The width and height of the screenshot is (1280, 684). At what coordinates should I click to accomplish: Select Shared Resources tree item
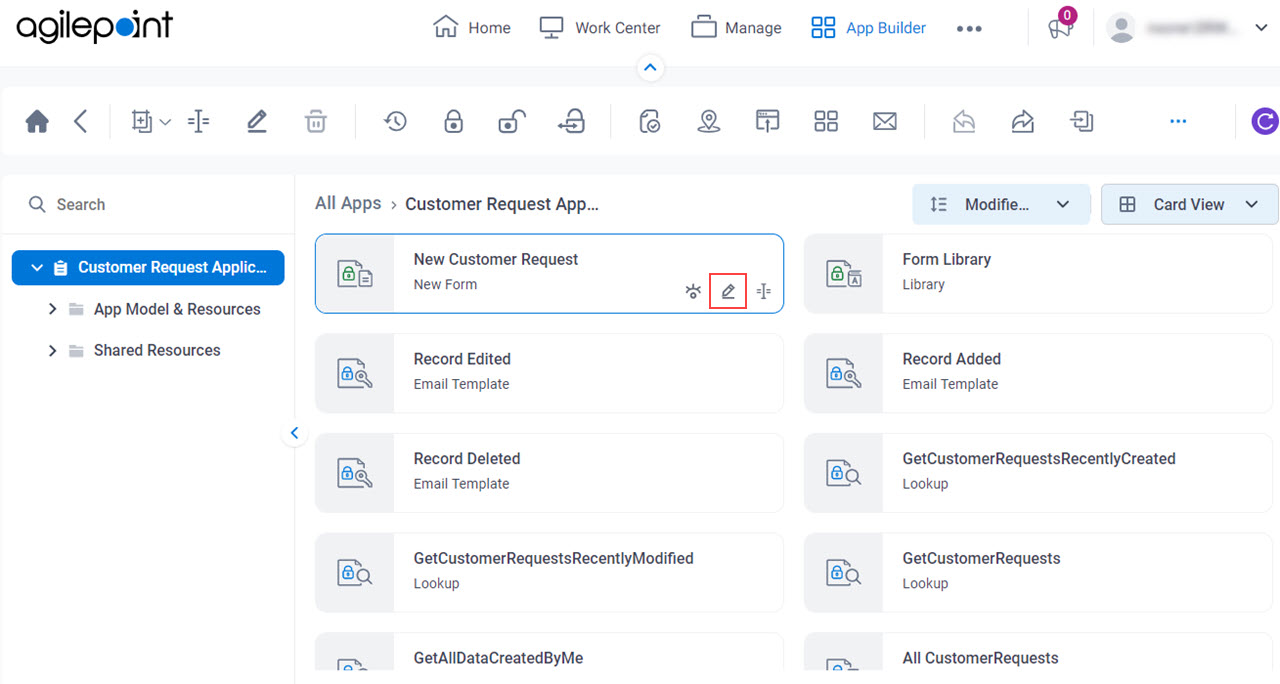point(157,350)
